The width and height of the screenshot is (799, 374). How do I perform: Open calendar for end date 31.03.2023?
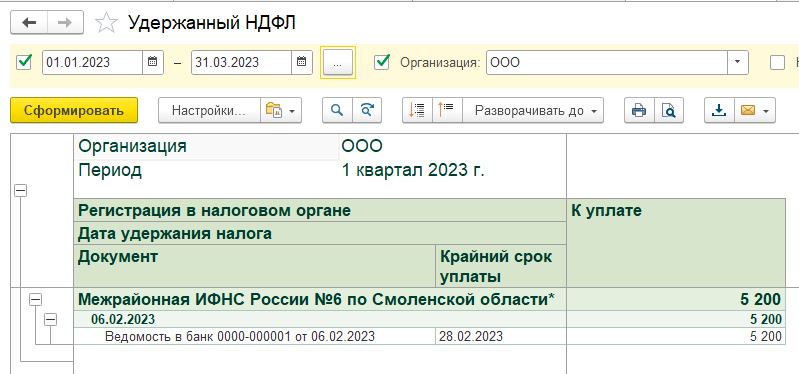tap(301, 62)
